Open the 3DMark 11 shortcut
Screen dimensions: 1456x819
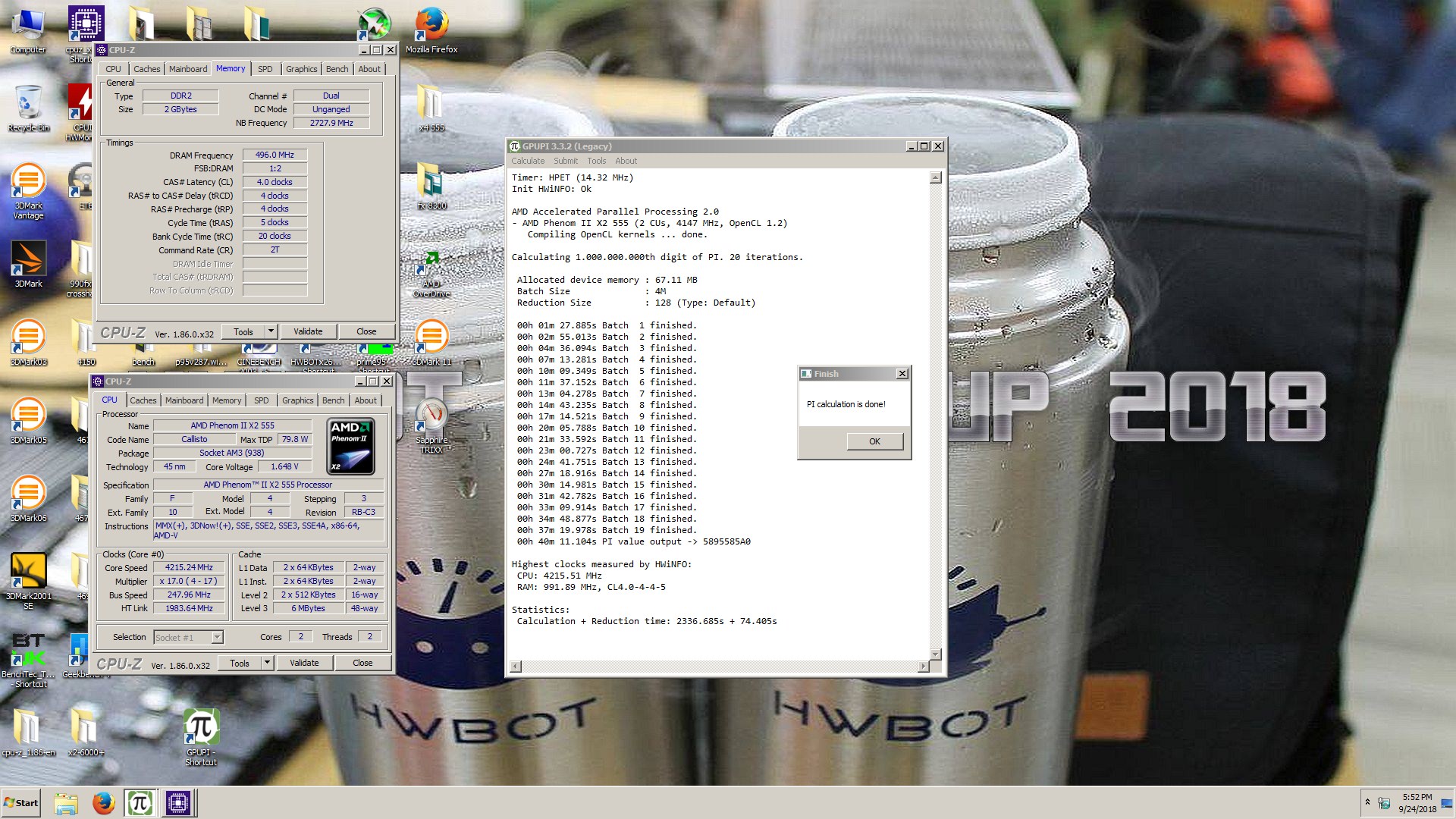[x=431, y=343]
